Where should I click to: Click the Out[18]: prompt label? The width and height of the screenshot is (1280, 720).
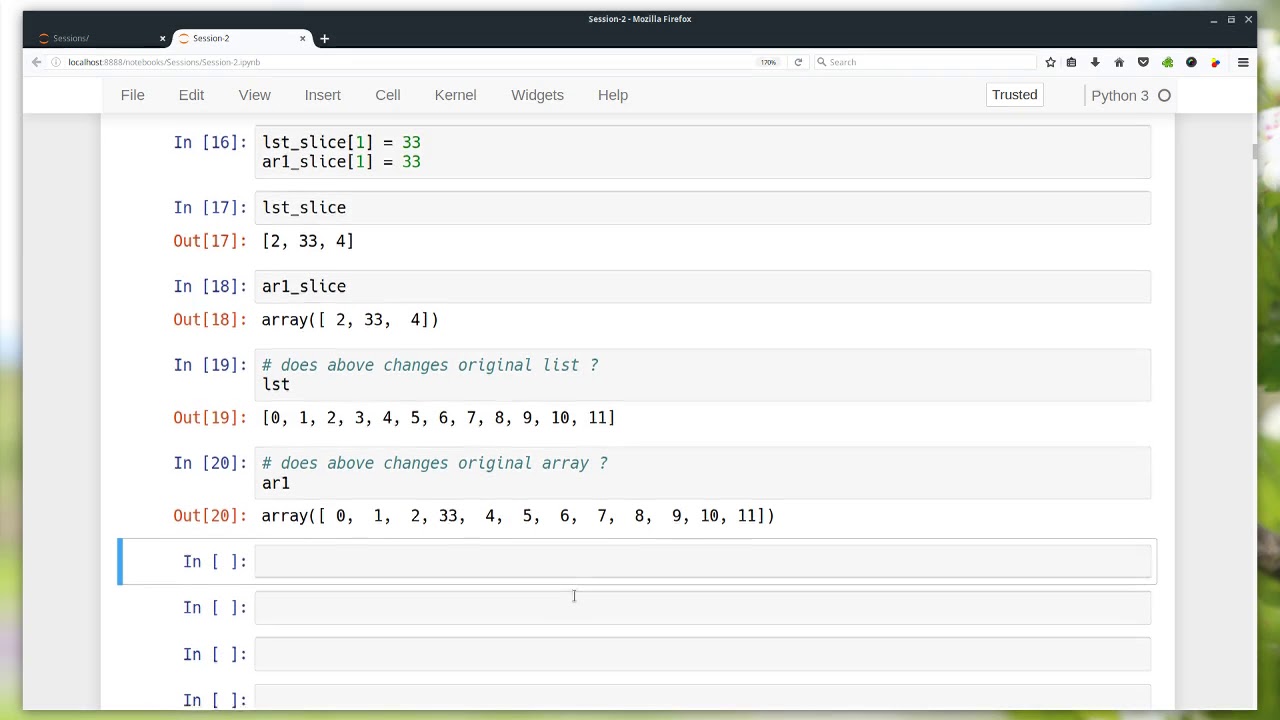pos(210,320)
